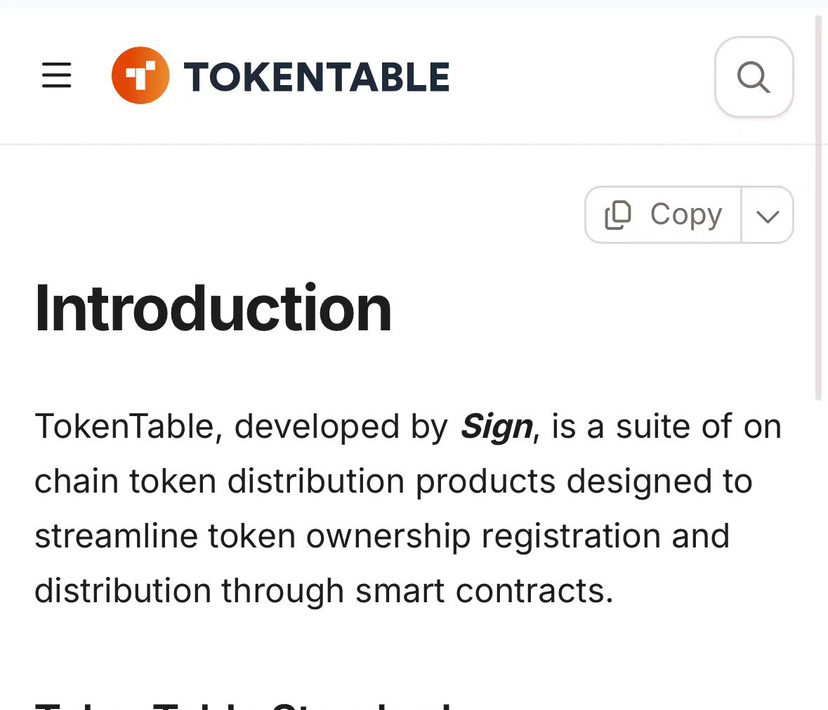Open search with the magnifier icon
The height and width of the screenshot is (710, 828).
tap(753, 77)
